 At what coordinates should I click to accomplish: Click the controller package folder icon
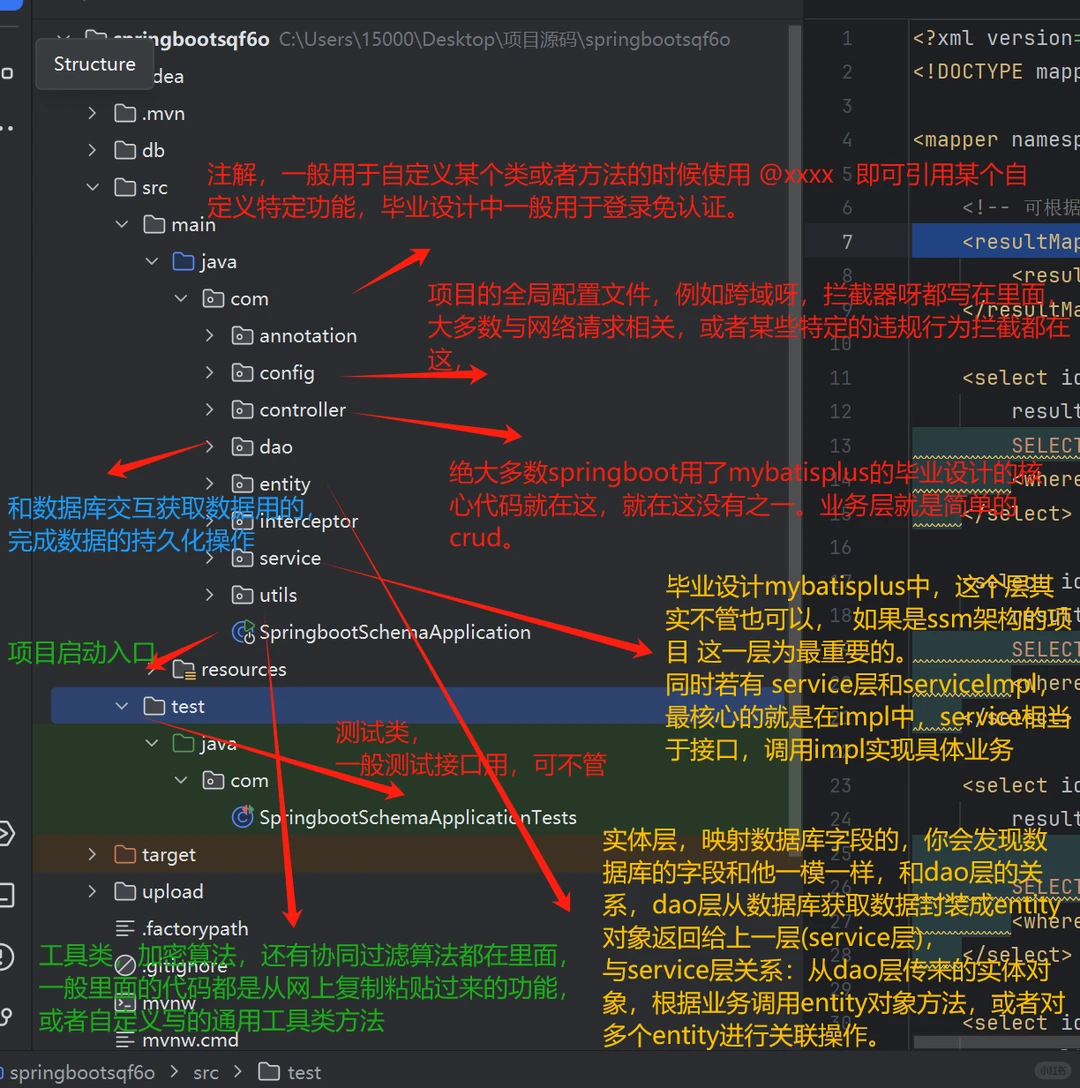point(242,409)
